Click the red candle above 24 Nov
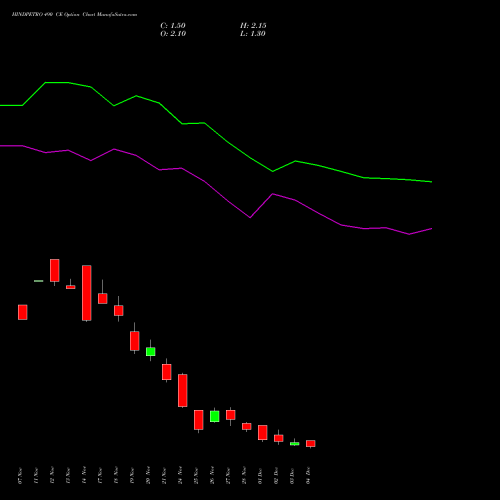Screen dimensions: 500x500 [x=183, y=390]
